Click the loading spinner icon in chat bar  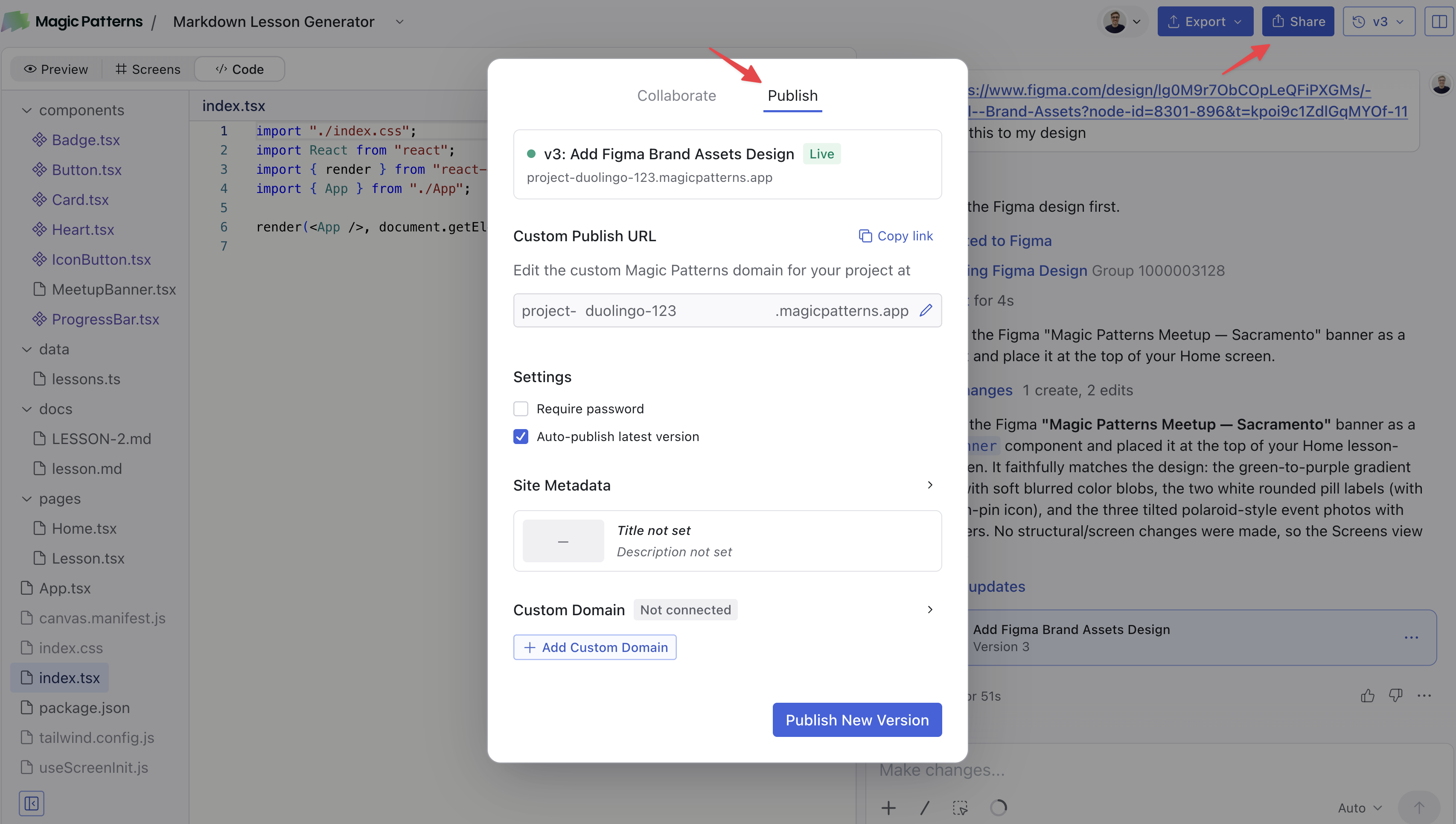(x=999, y=808)
